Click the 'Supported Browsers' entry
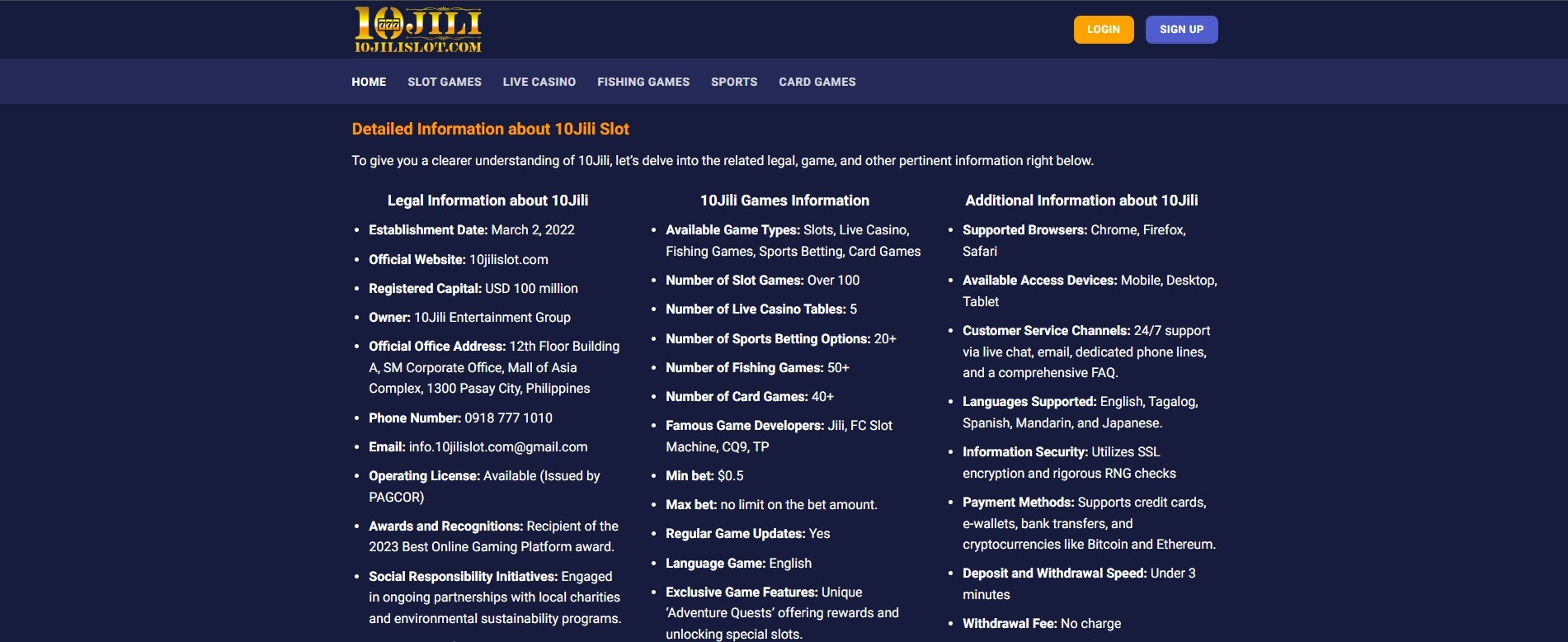Screen dimensions: 1568x642 (x=1074, y=240)
